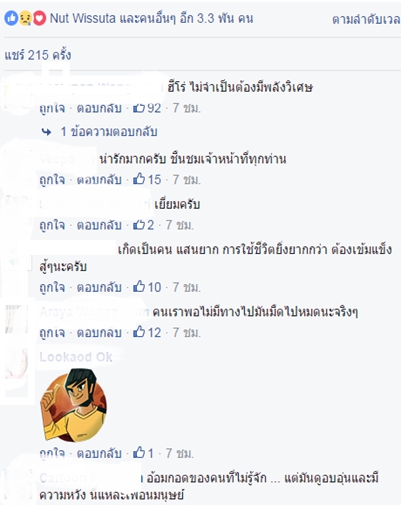This screenshot has width=401, height=508.
Task: Click the thumbs-up icon showing 12 likes
Action: click(x=139, y=332)
